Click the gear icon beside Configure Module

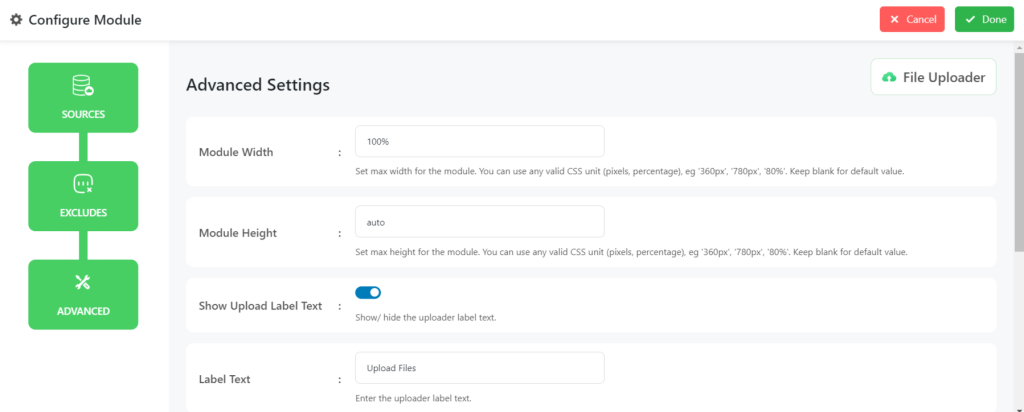tap(16, 20)
